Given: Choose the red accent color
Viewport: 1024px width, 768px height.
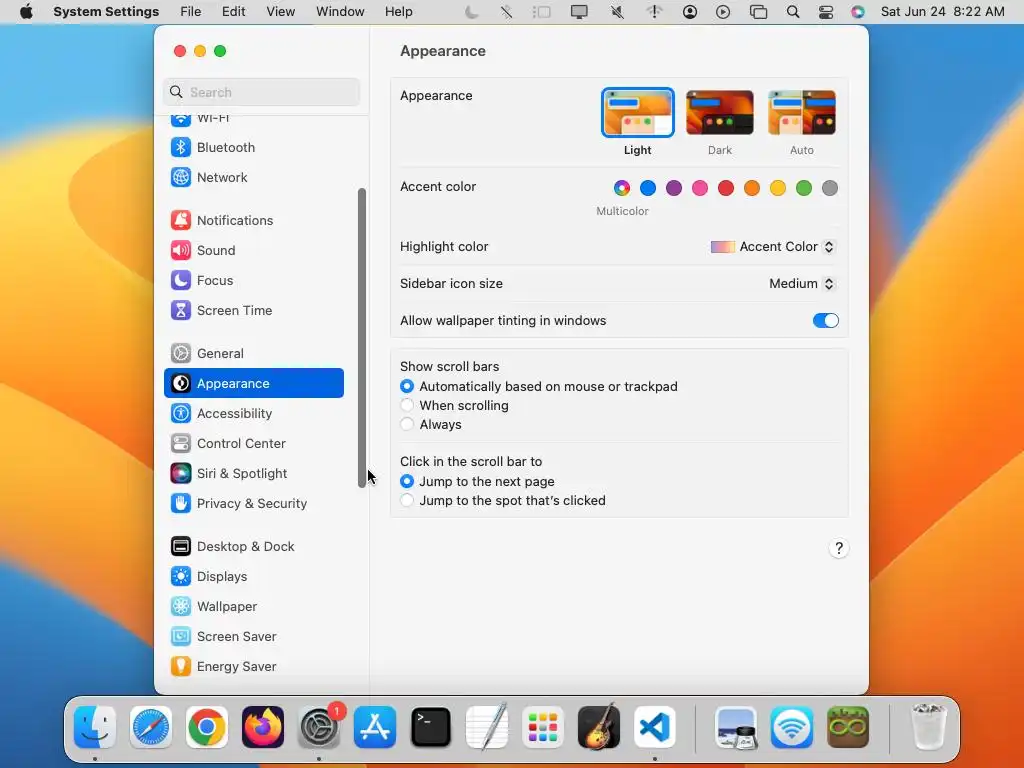Looking at the screenshot, I should pos(726,189).
